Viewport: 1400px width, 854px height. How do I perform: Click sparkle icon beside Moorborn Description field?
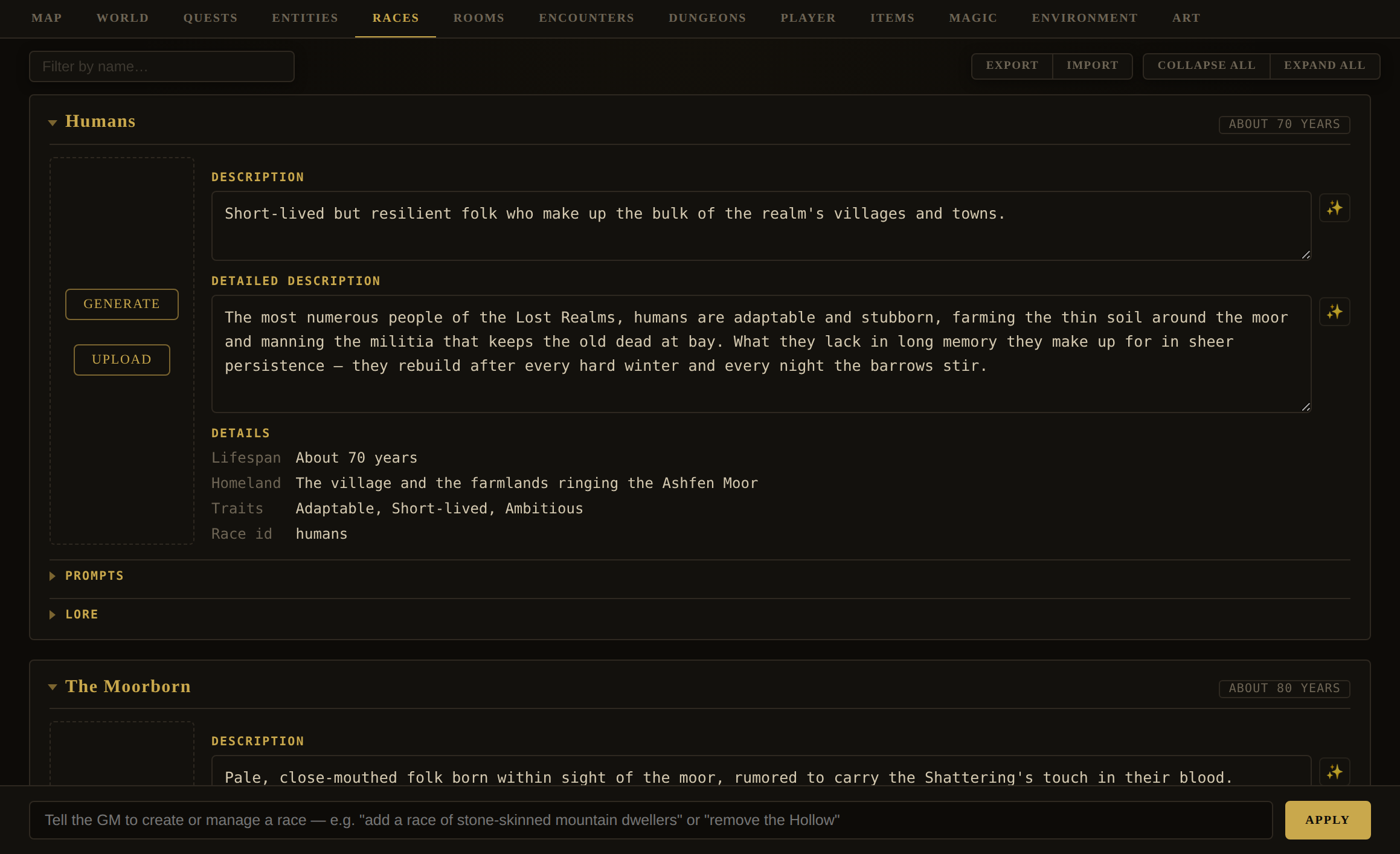1334,772
